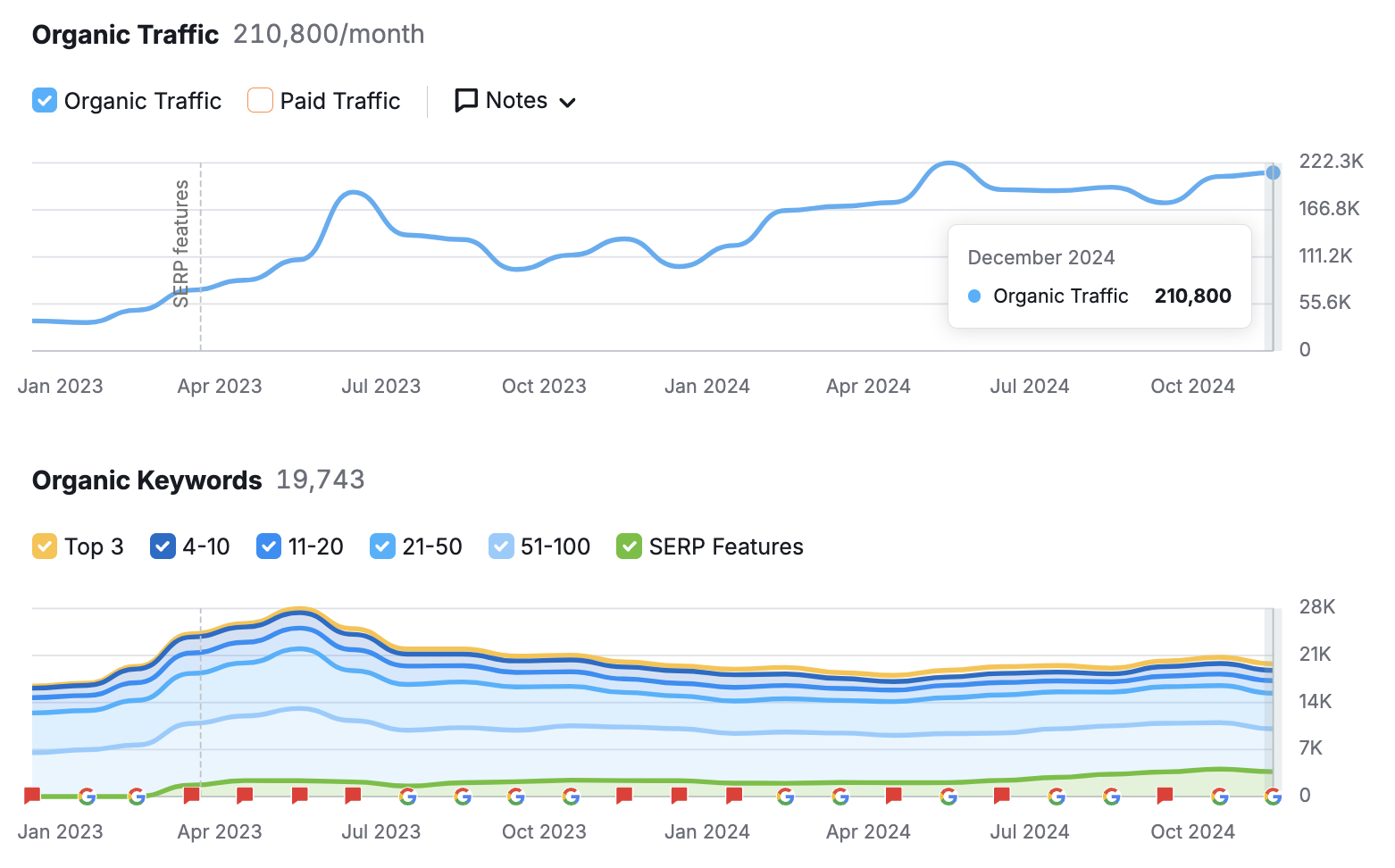Disable the Organic Traffic checkbox
Screen dimensions: 1395x868
coord(44,100)
